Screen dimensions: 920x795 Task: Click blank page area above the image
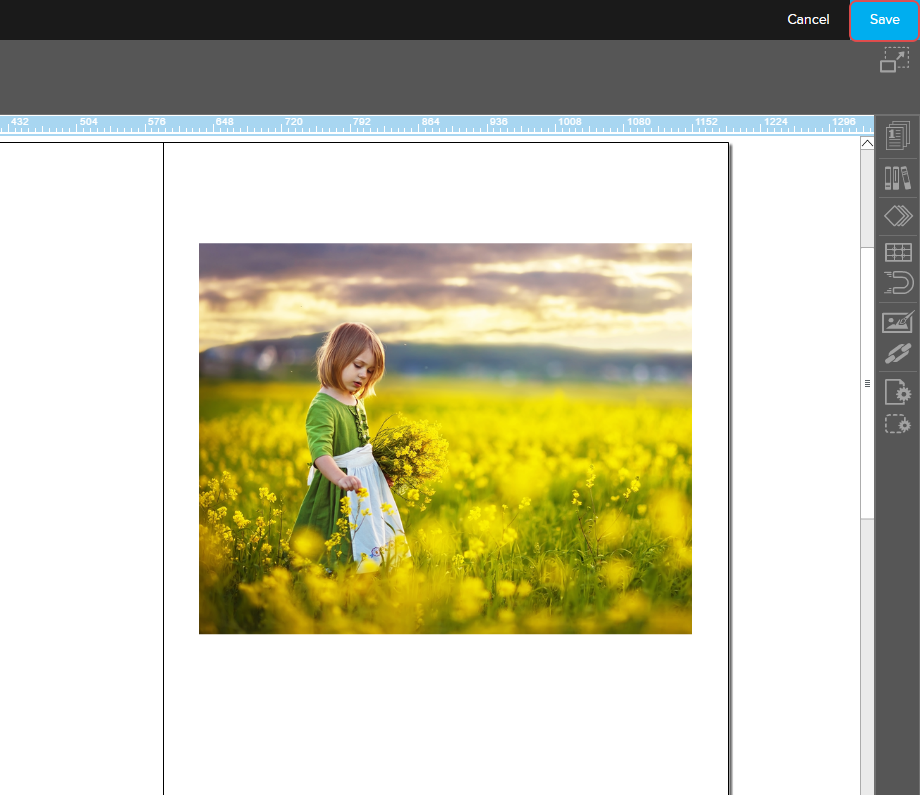(x=445, y=192)
